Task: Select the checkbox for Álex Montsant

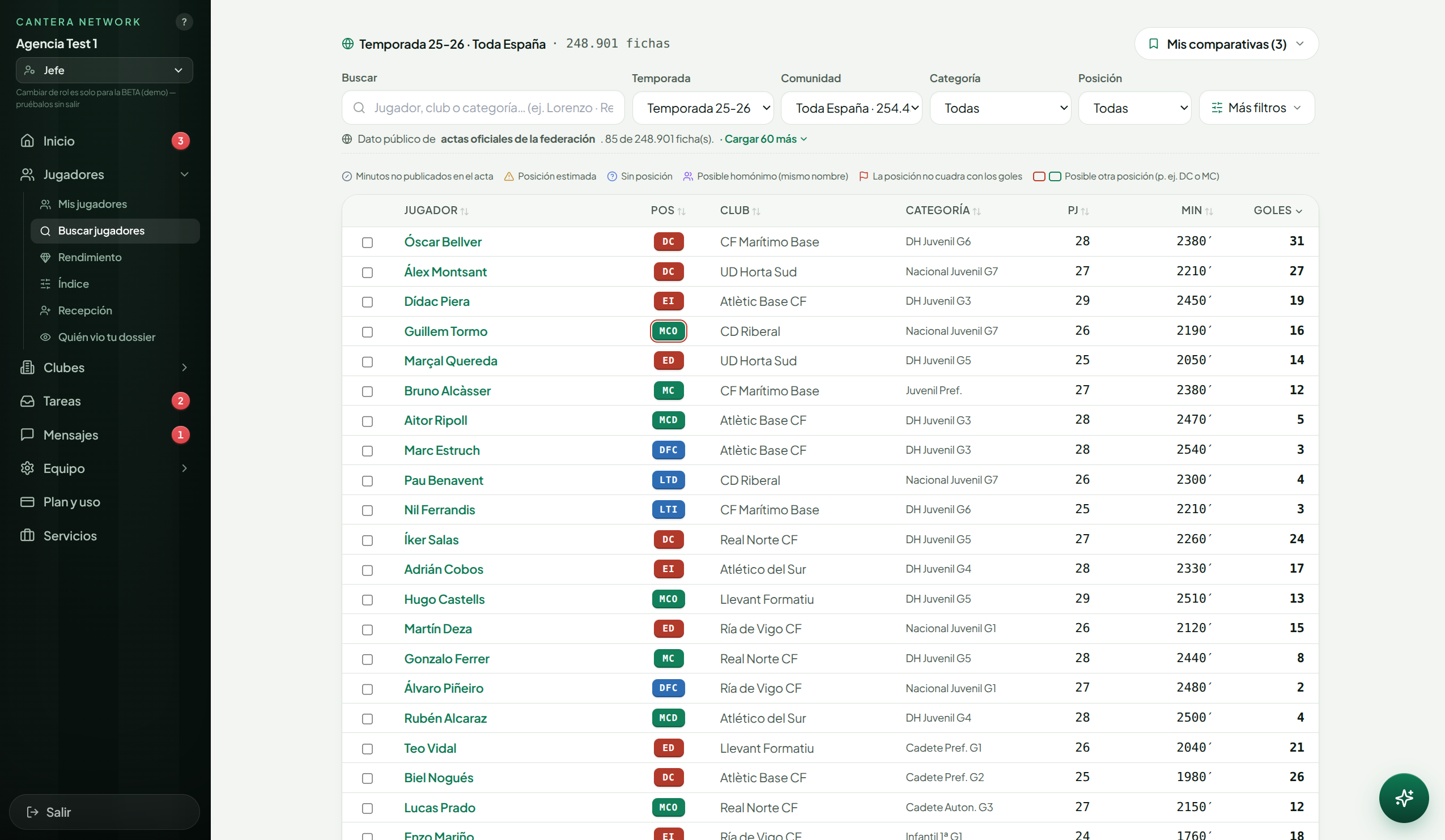Action: click(x=368, y=272)
